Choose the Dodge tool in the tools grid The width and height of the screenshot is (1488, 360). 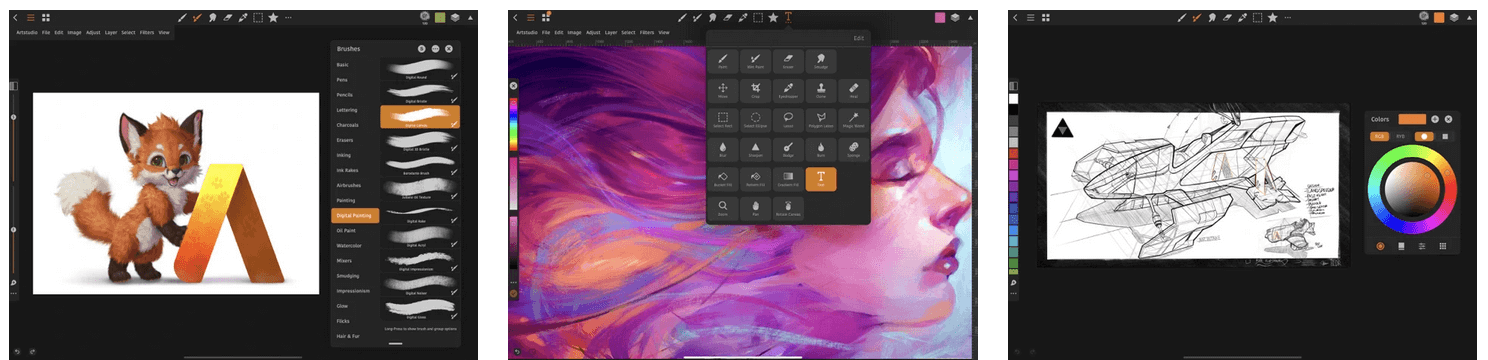[x=787, y=149]
